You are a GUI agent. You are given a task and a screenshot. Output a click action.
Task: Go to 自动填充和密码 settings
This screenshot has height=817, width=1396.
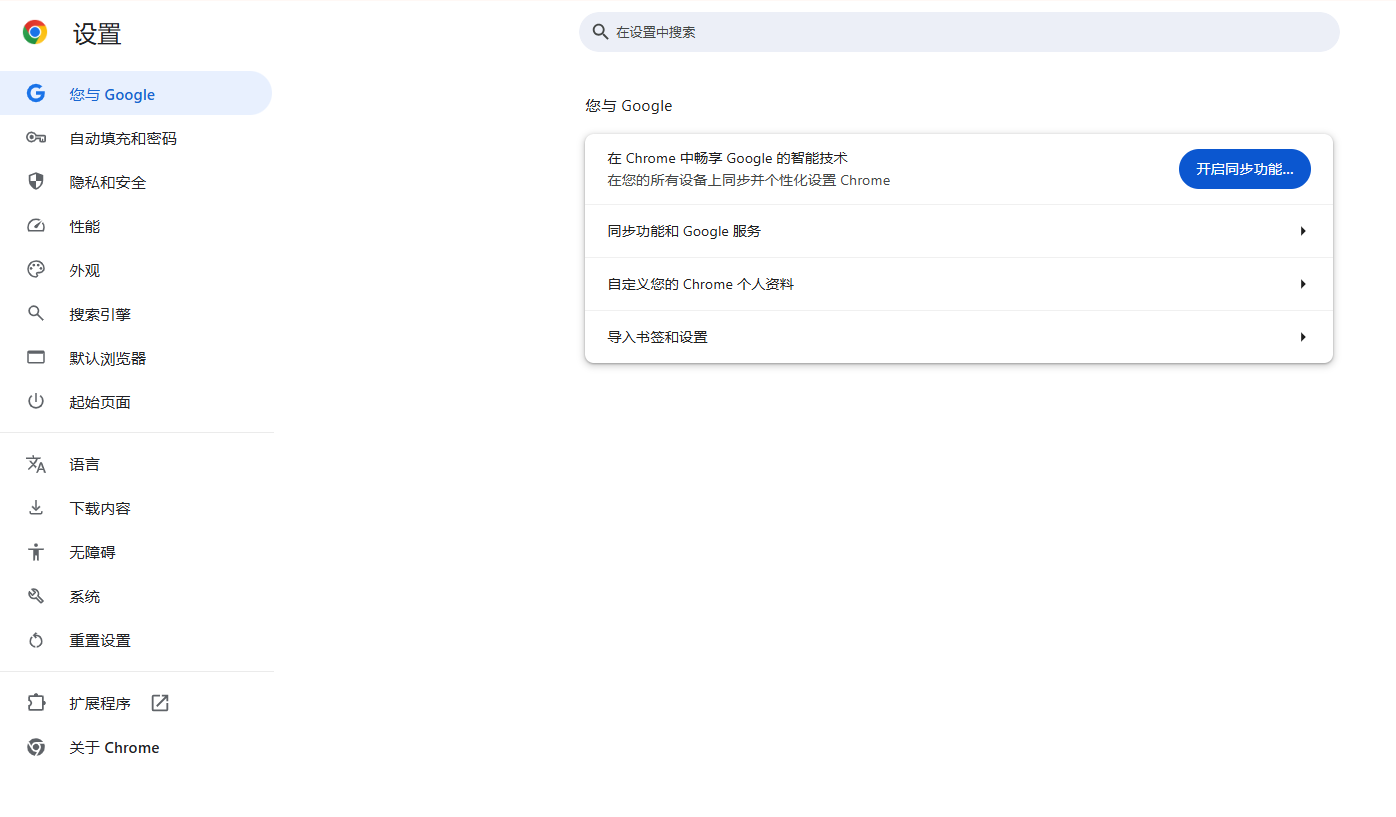click(136, 138)
